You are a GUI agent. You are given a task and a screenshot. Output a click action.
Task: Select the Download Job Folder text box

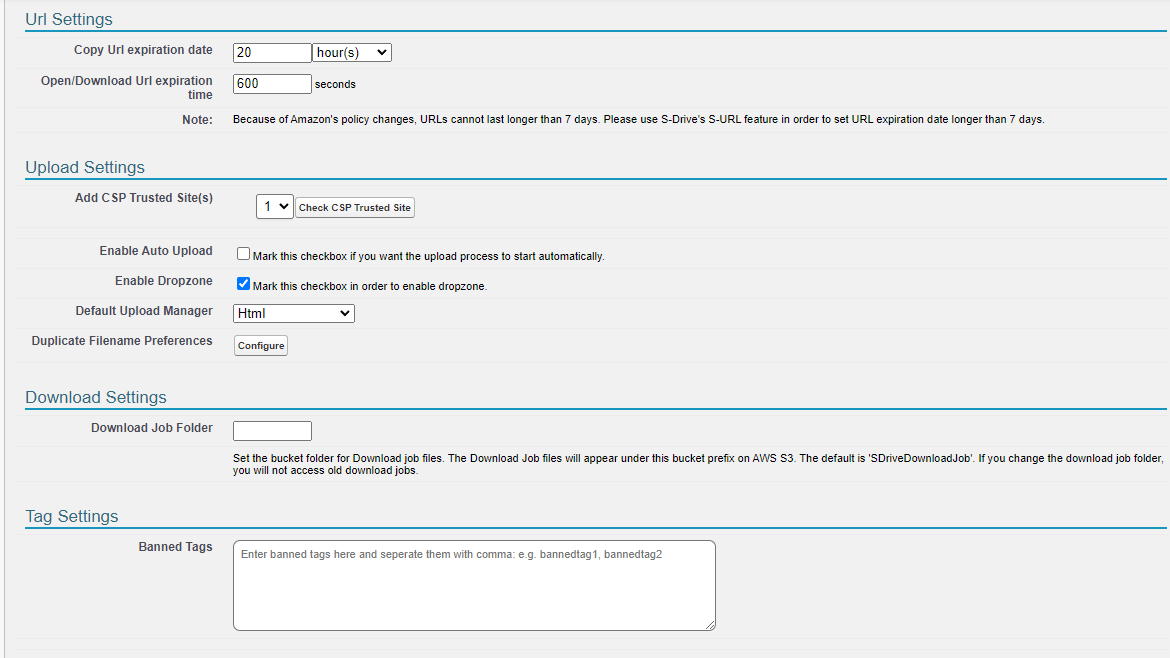tap(272, 431)
